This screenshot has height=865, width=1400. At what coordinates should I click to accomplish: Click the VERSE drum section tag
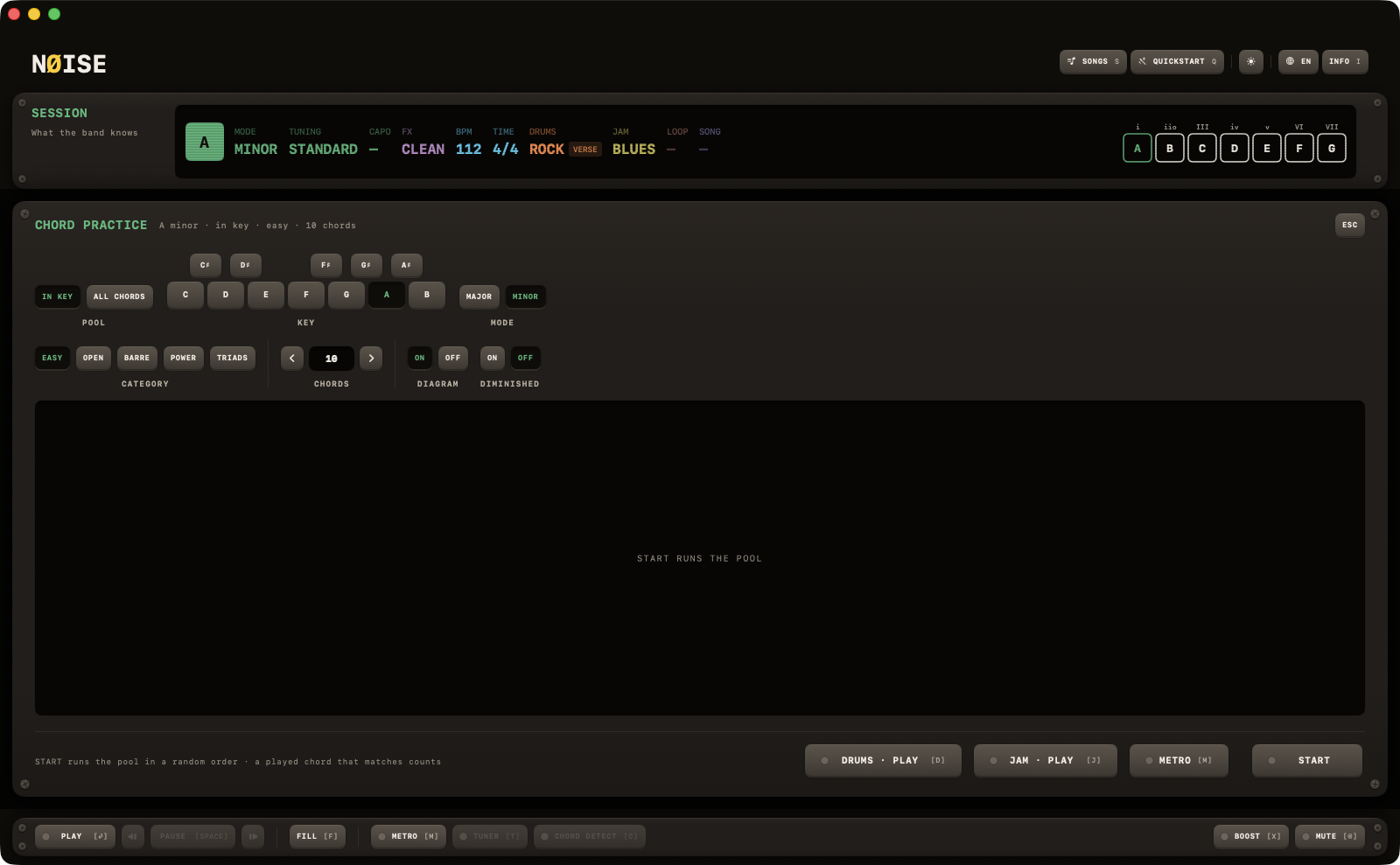(x=585, y=150)
